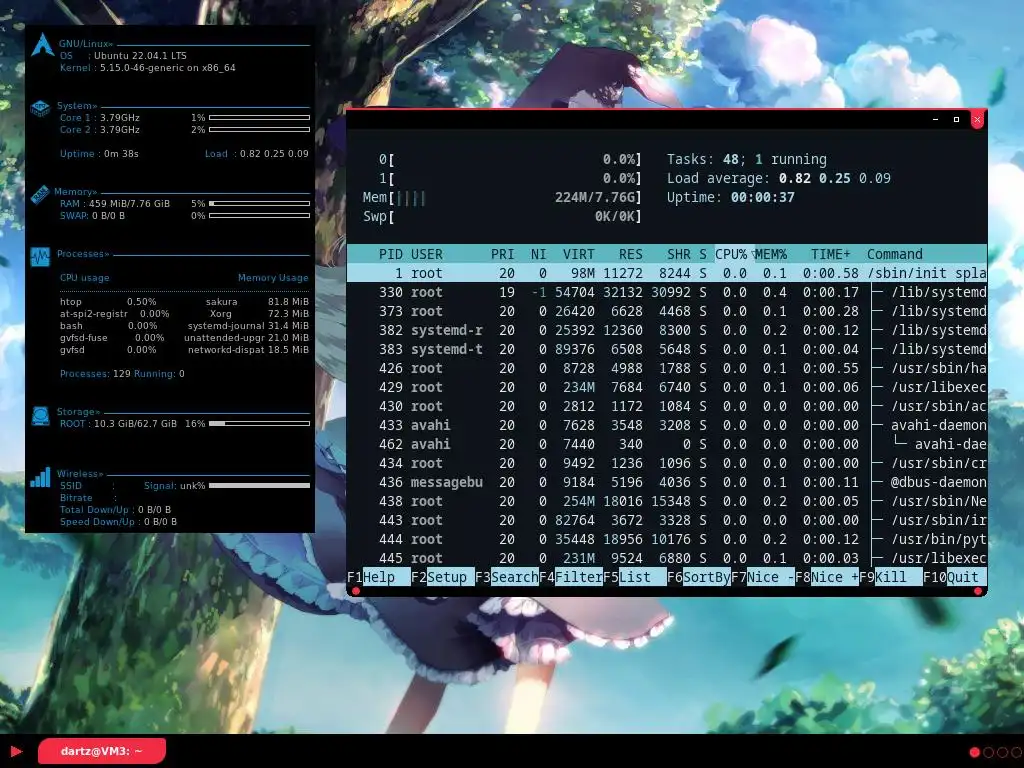Screen dimensions: 1024x768
Task: Select the avahi PID 433 process row
Action: pos(667,425)
